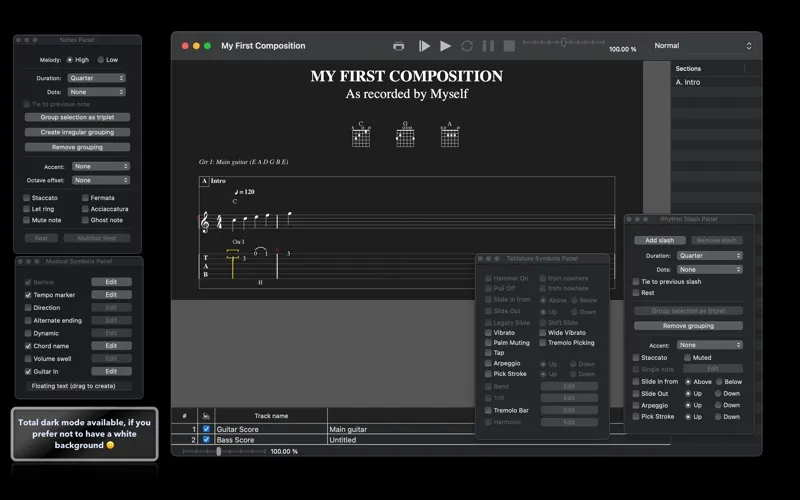Enable Ghost note checkbox
Image resolution: width=800 pixels, height=500 pixels.
(x=85, y=220)
